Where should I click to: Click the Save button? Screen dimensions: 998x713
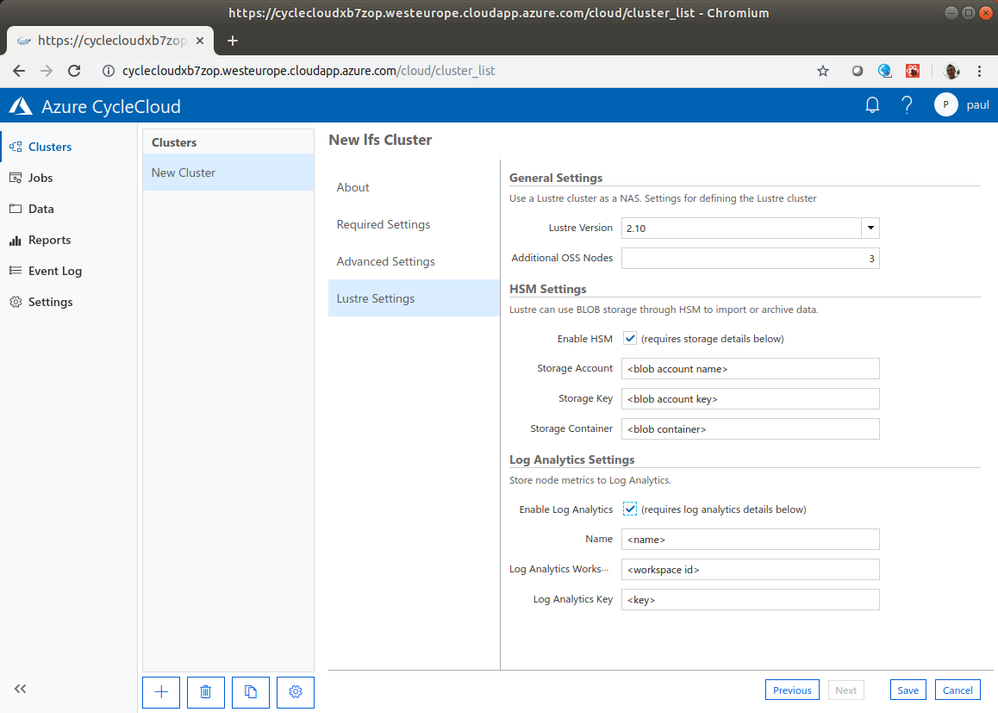[908, 690]
